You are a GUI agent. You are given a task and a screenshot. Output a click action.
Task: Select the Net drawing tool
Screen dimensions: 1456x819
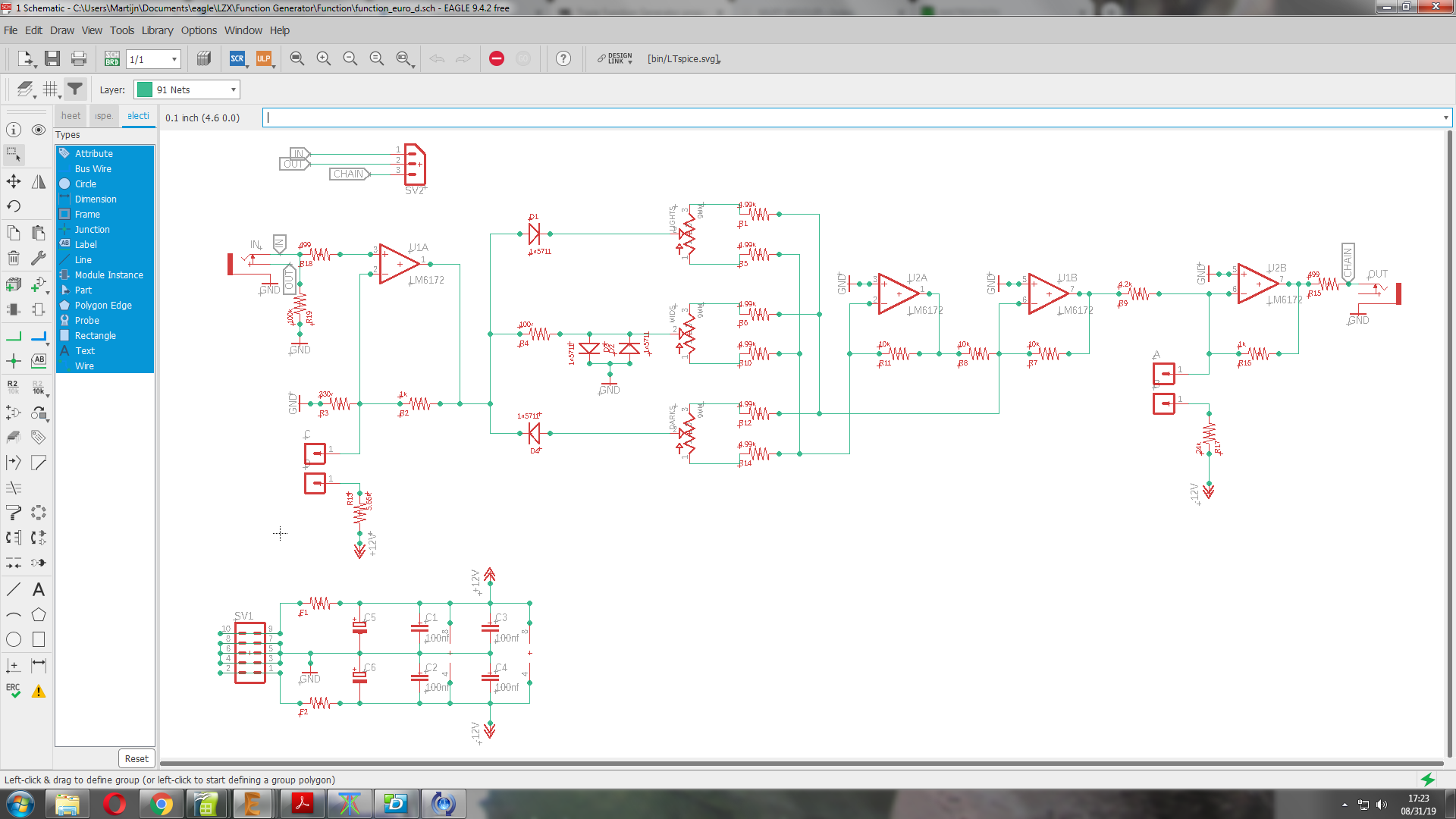pos(14,335)
